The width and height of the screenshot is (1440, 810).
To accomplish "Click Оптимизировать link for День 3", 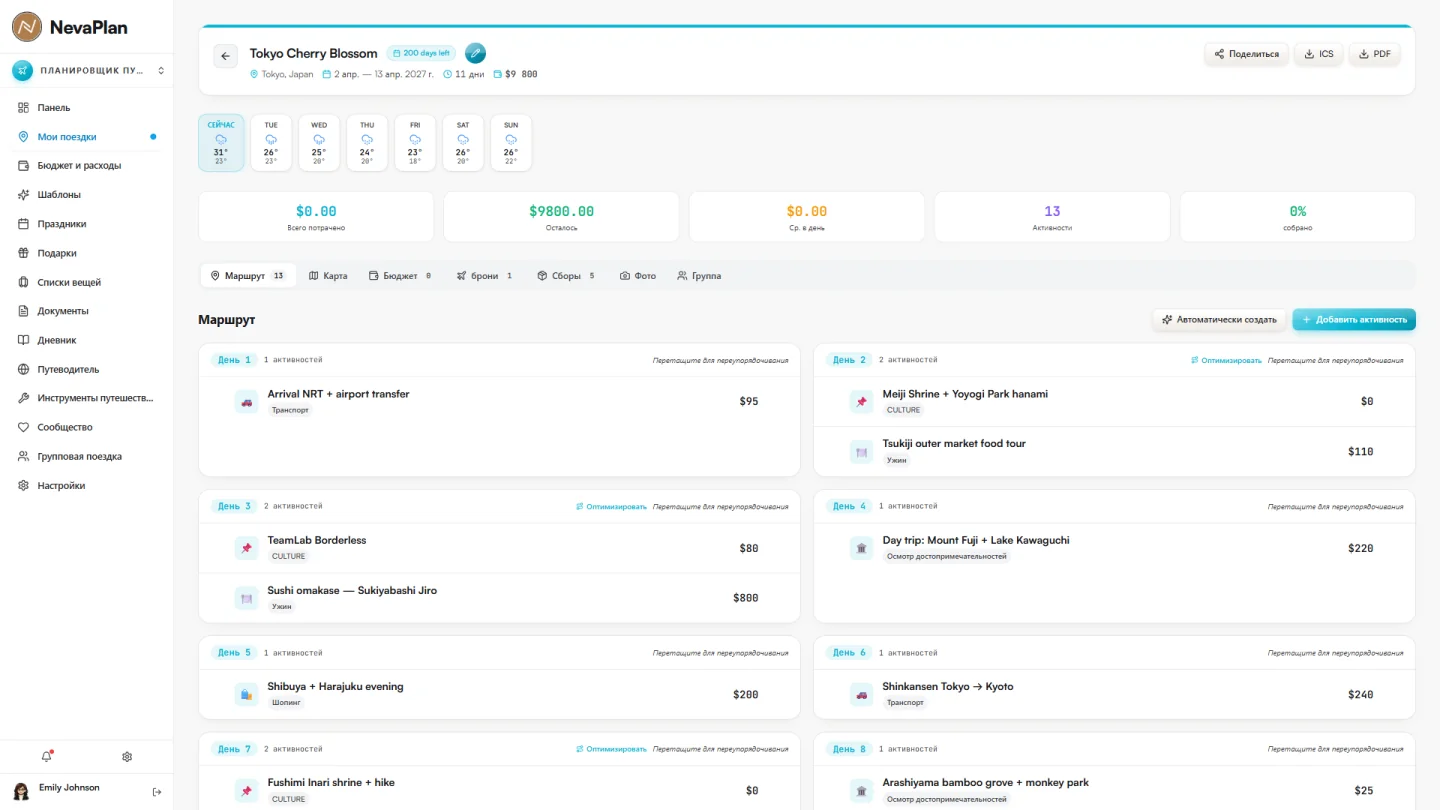I will (611, 507).
